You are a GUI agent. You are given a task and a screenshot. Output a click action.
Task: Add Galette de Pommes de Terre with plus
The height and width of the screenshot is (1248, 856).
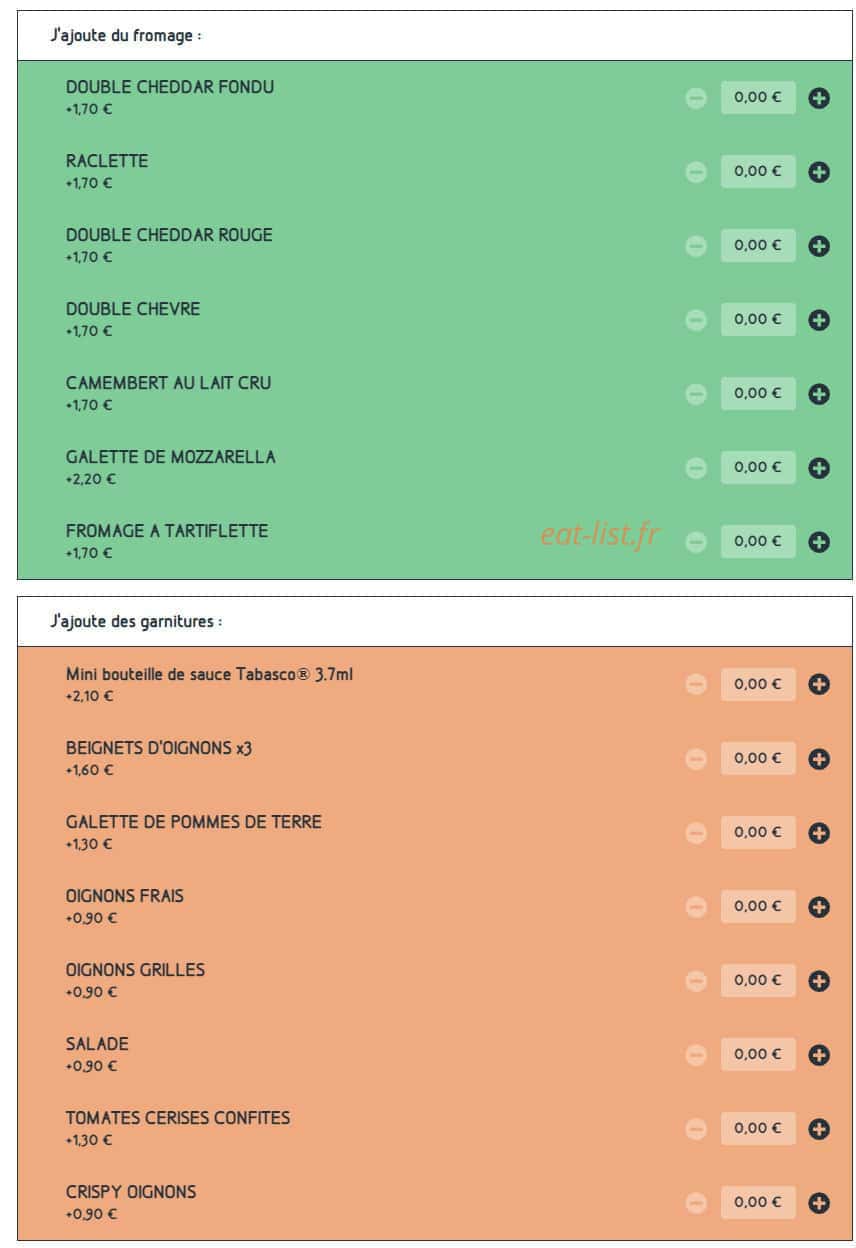pos(819,833)
